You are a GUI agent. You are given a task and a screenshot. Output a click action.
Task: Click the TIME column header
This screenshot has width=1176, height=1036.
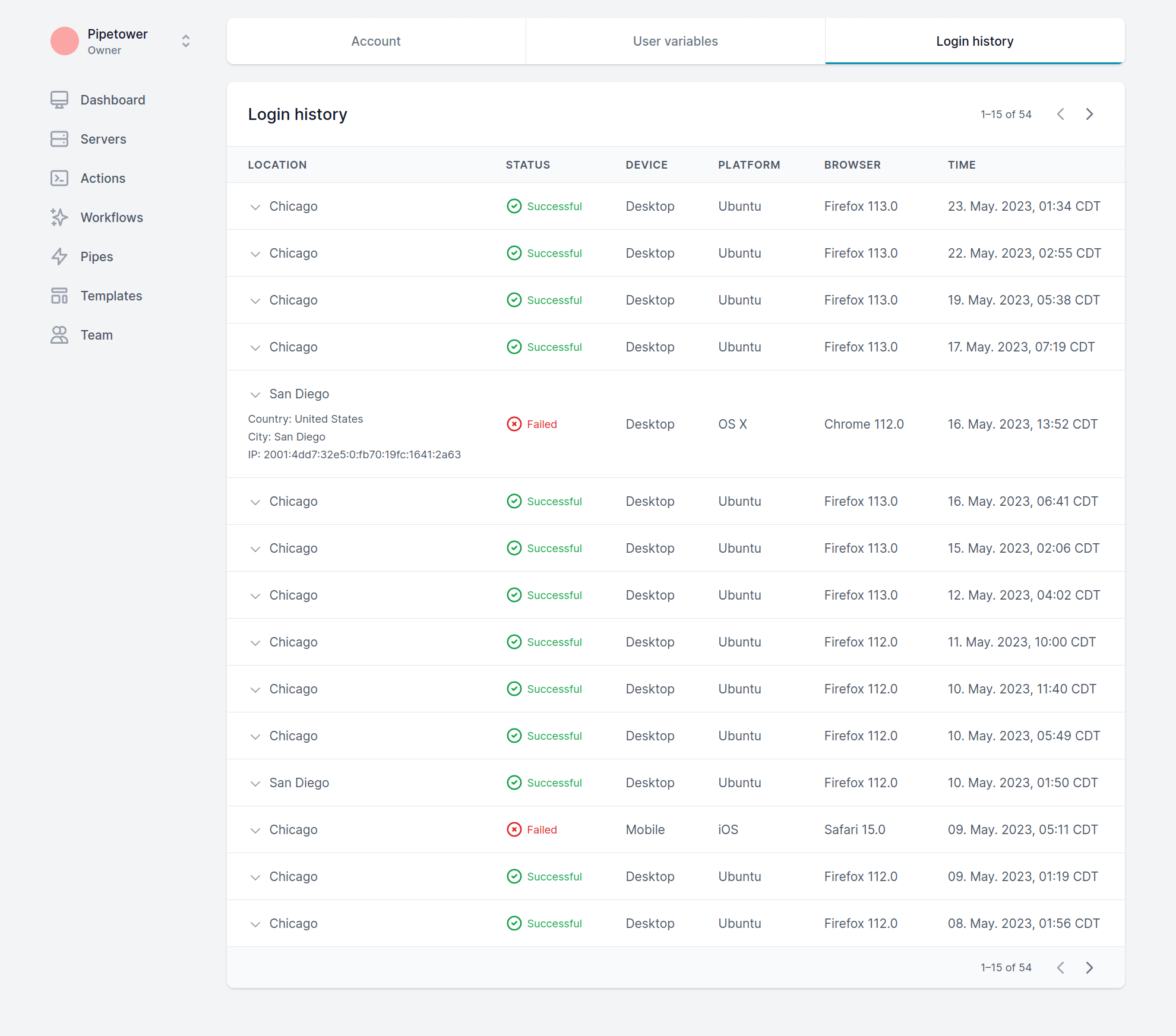click(x=962, y=164)
